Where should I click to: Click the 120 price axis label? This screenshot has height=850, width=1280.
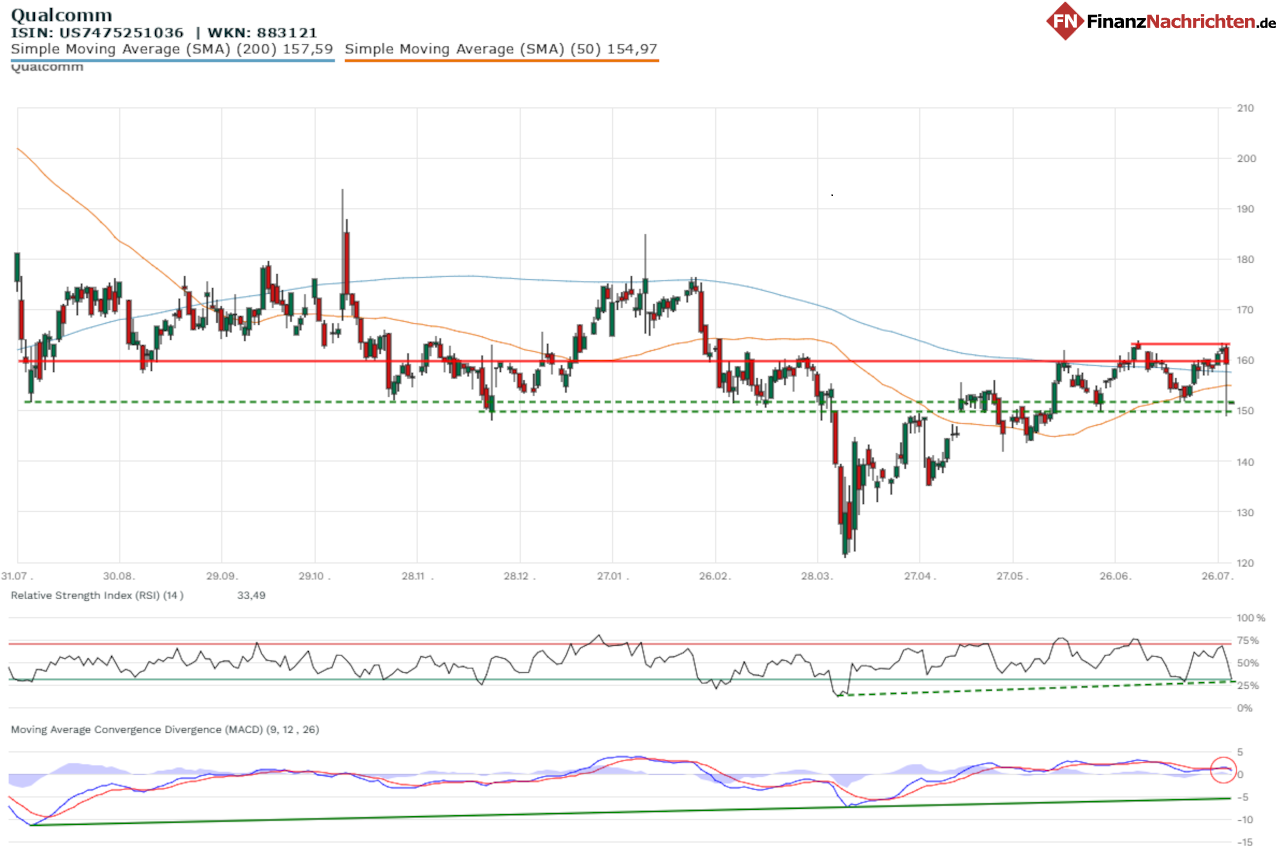click(x=1246, y=563)
